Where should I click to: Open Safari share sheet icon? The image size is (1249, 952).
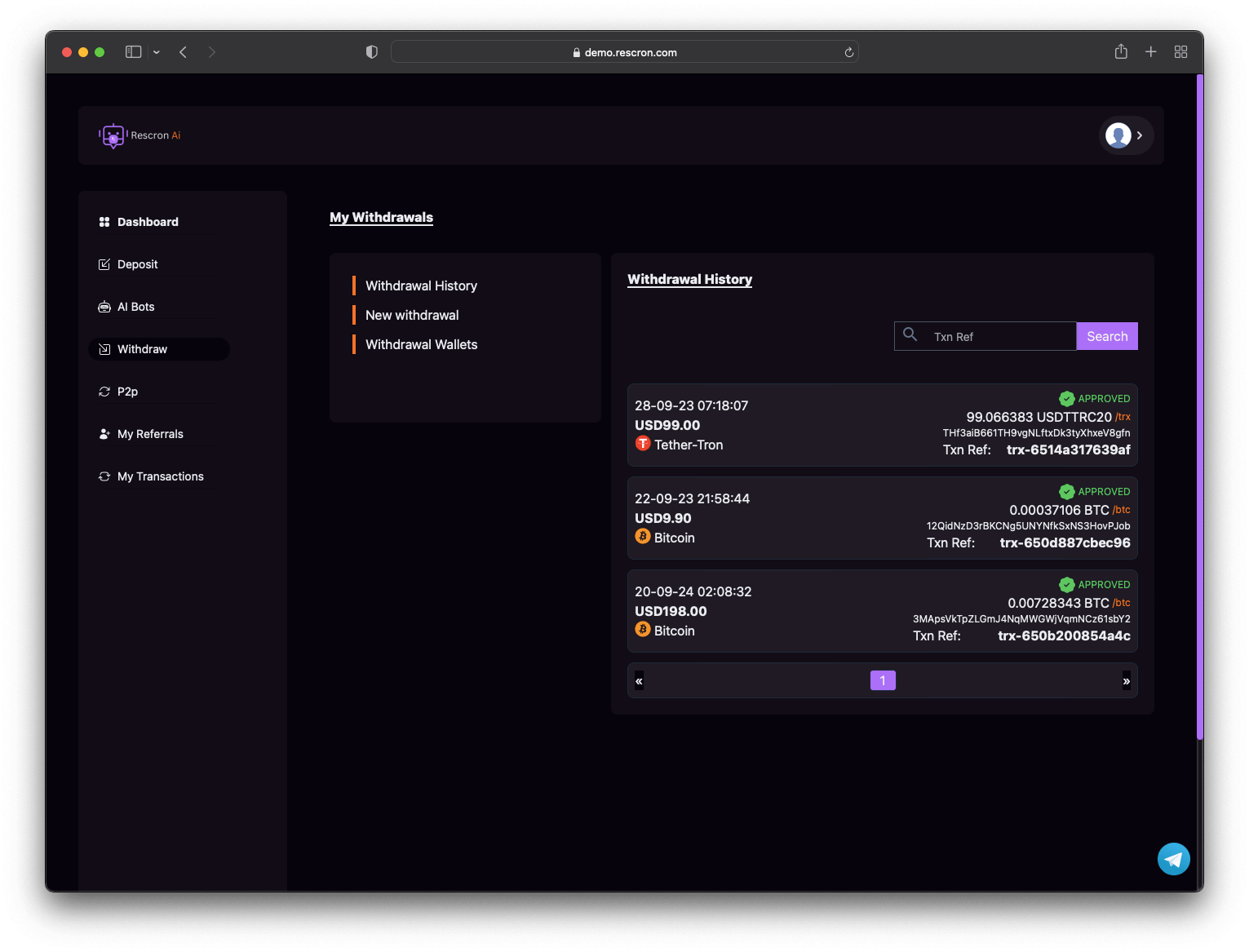(1121, 52)
